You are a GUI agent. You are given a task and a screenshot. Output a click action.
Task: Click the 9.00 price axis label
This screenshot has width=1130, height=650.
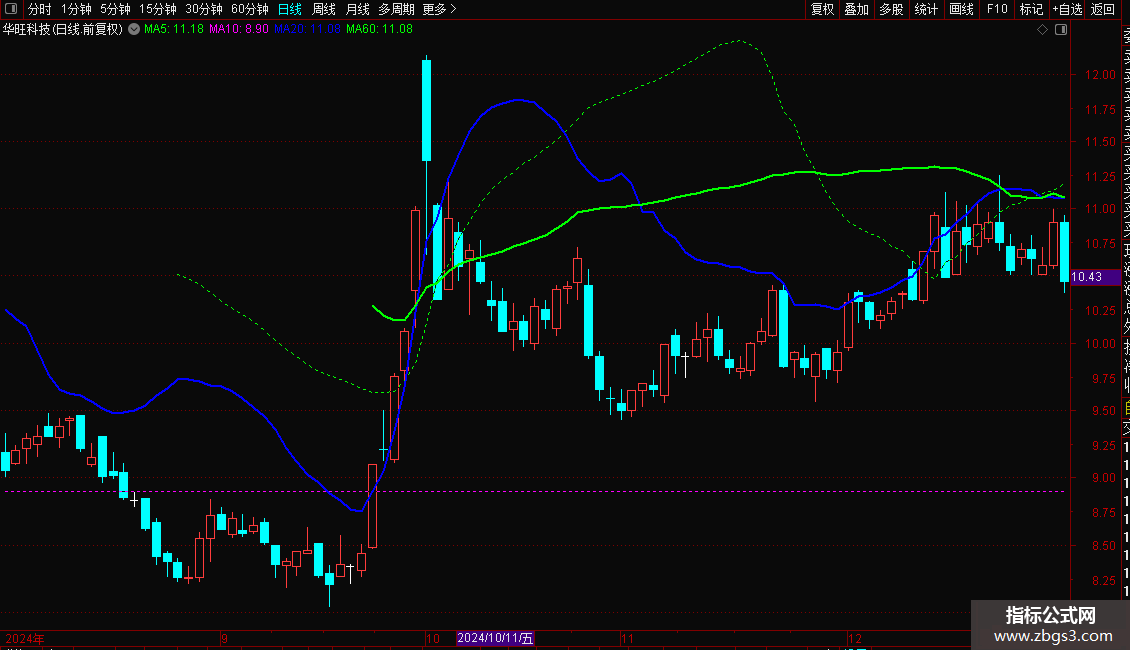[1104, 478]
